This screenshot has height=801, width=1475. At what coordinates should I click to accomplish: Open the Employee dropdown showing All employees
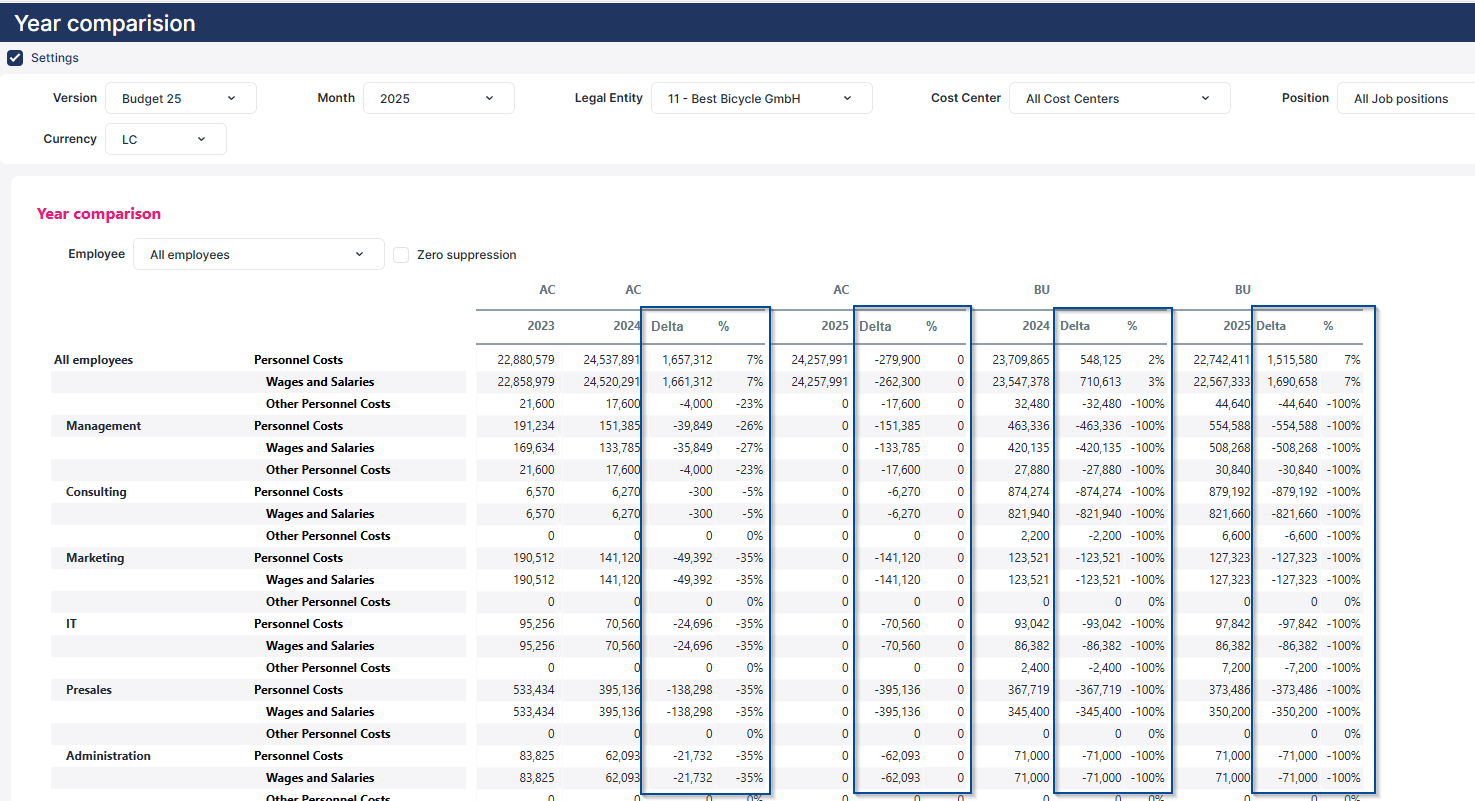(258, 255)
